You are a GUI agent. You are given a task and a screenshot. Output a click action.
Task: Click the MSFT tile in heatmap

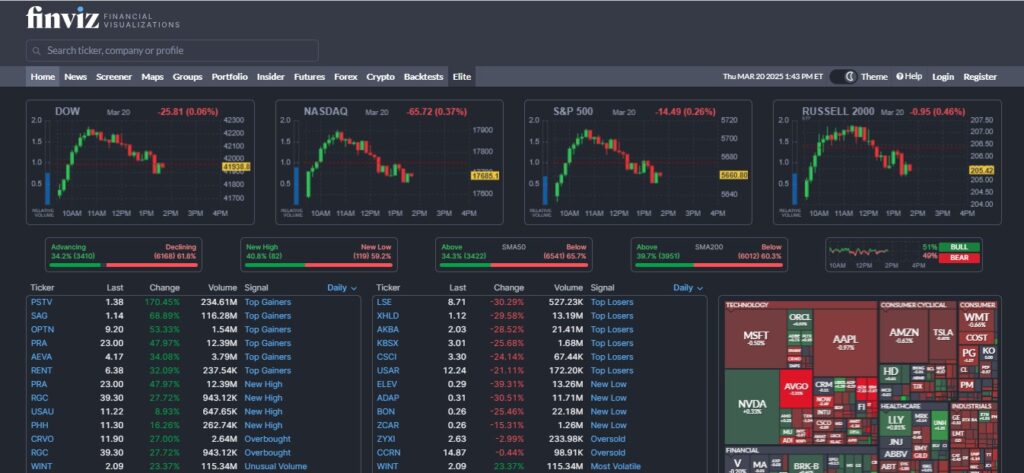[755, 338]
